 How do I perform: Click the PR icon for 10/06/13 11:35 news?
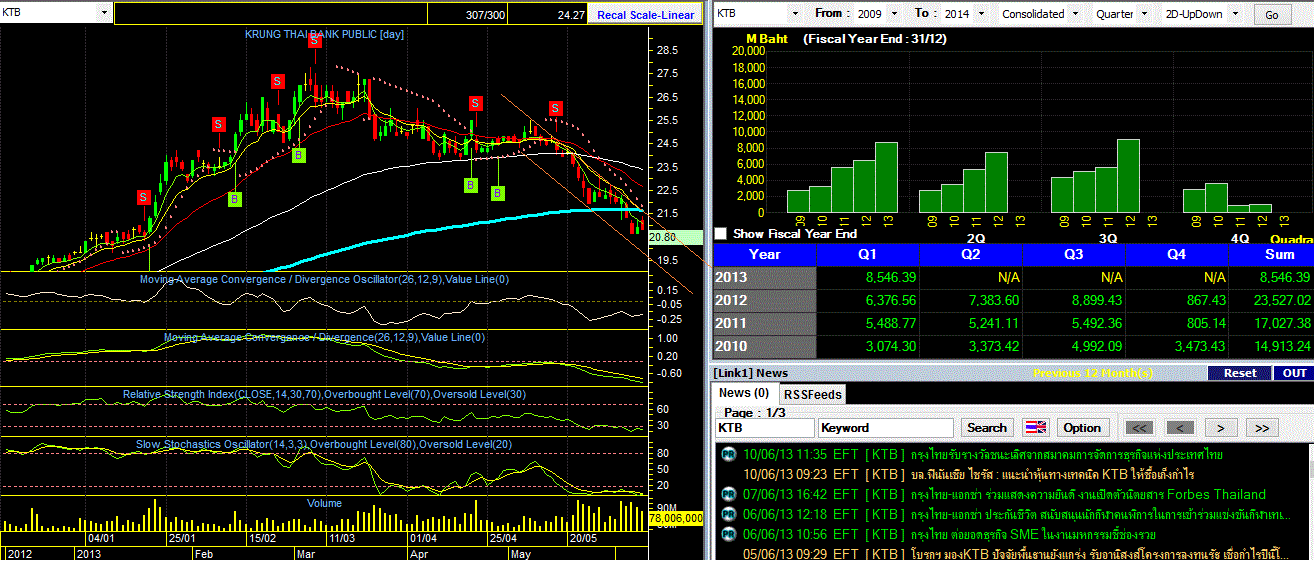click(727, 454)
